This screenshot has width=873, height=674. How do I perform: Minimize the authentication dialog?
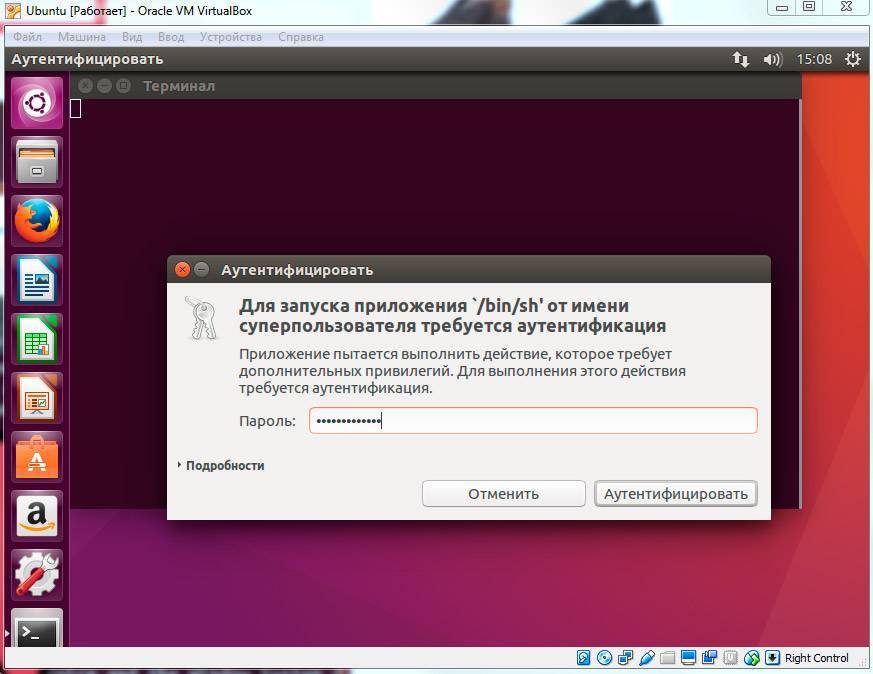202,270
